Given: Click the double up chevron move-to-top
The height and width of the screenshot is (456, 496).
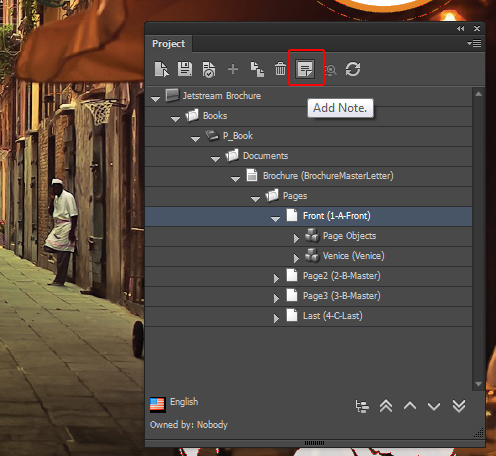Looking at the screenshot, I should coord(386,406).
